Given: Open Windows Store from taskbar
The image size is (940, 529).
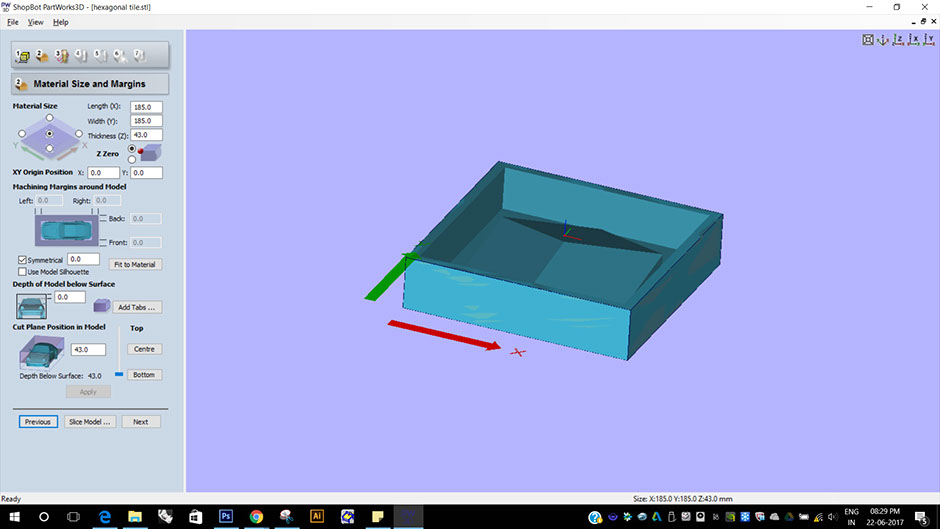Looking at the screenshot, I should tap(195, 516).
